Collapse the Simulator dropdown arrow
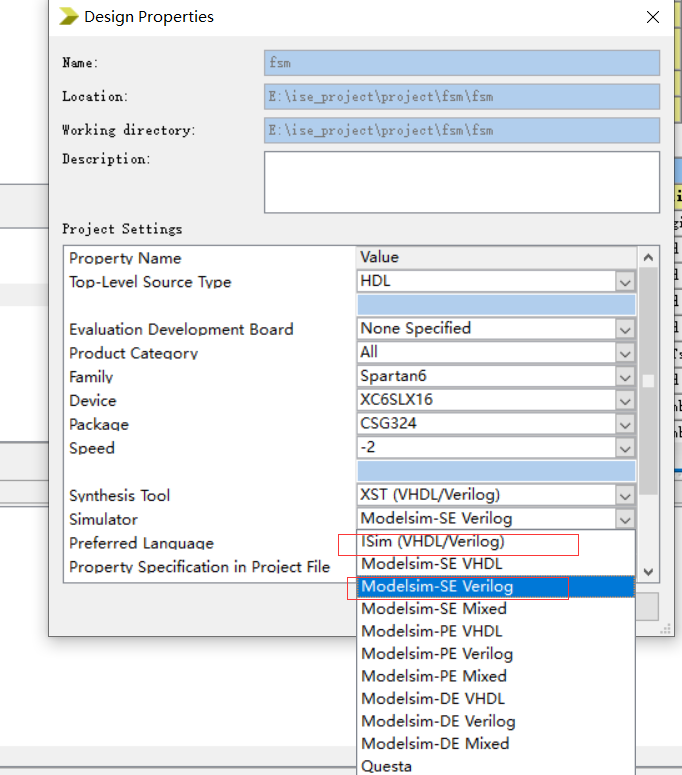 [x=625, y=519]
